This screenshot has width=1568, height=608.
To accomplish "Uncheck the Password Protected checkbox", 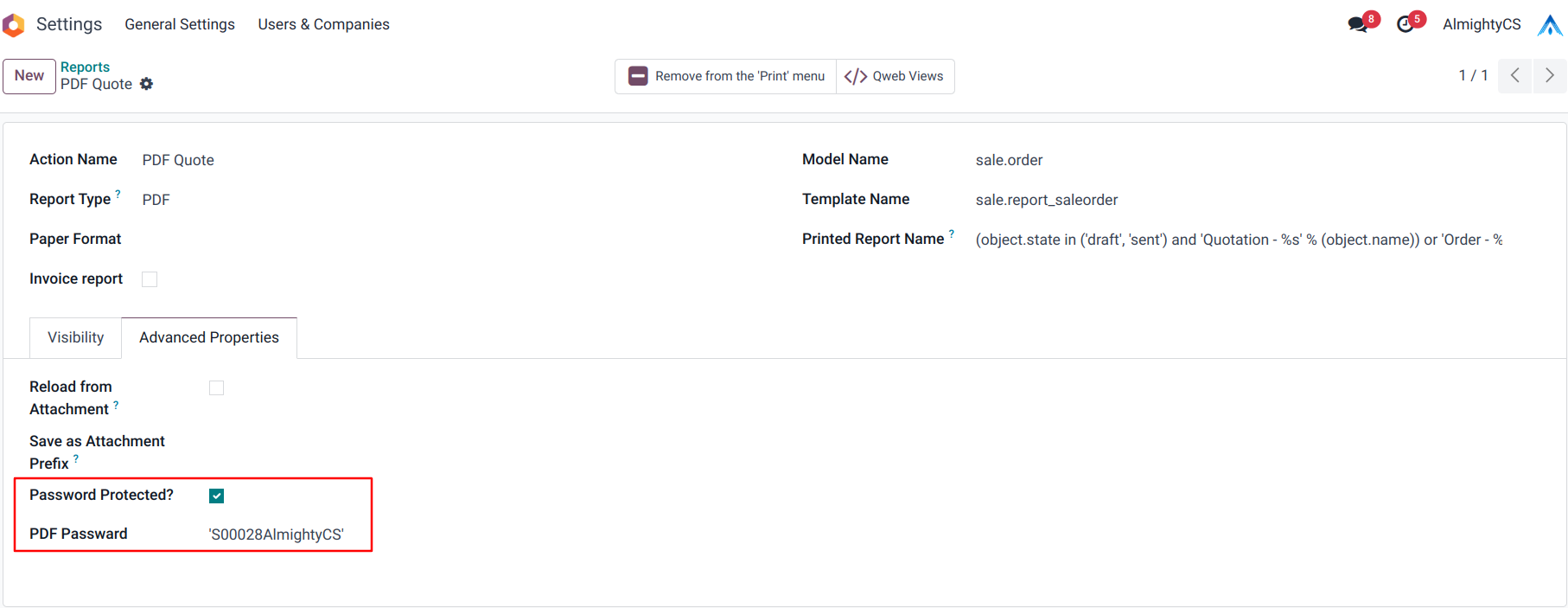I will [217, 496].
